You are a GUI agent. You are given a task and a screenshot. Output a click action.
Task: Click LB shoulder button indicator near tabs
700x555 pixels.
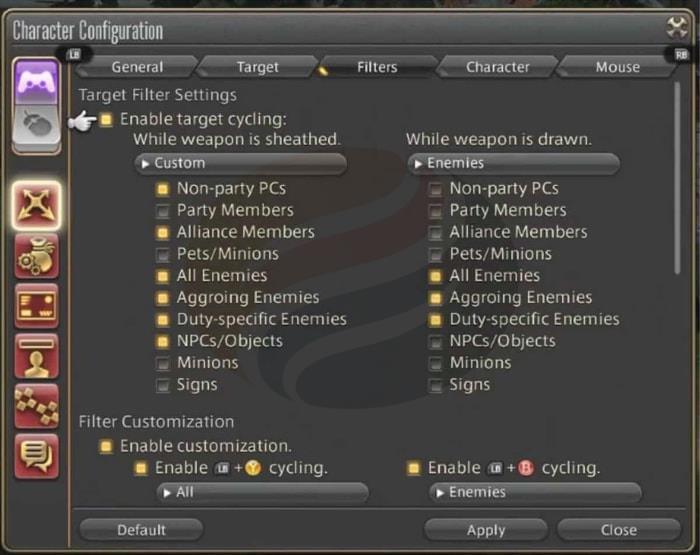tap(74, 54)
